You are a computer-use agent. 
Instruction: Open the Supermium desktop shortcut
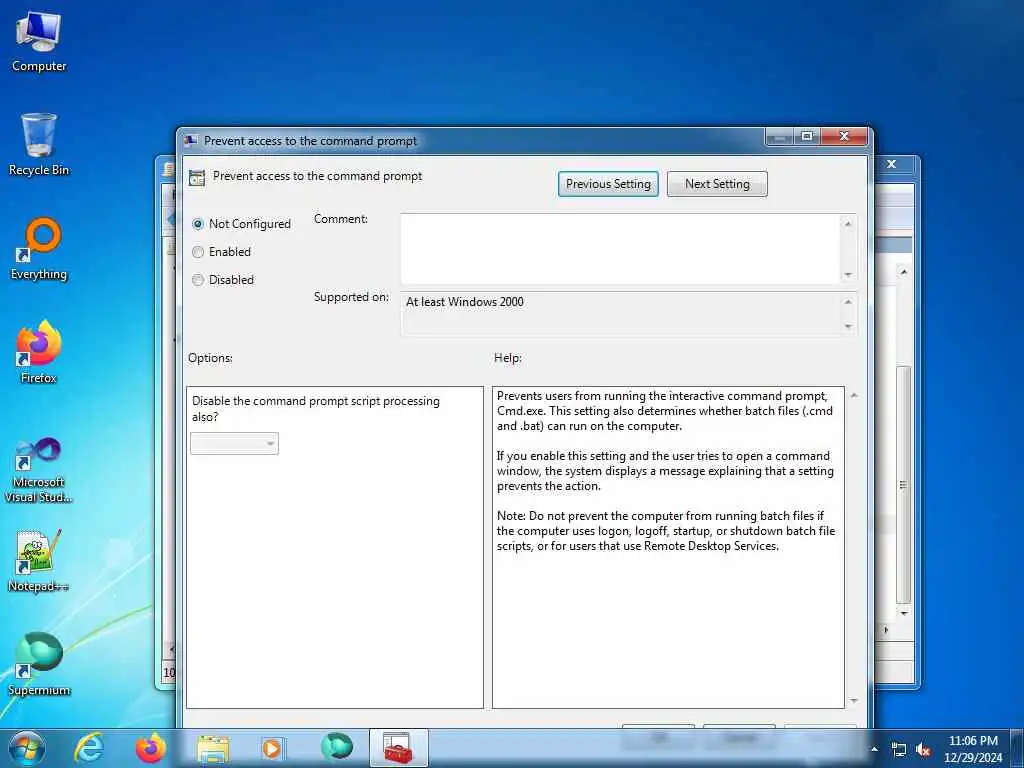click(x=39, y=665)
